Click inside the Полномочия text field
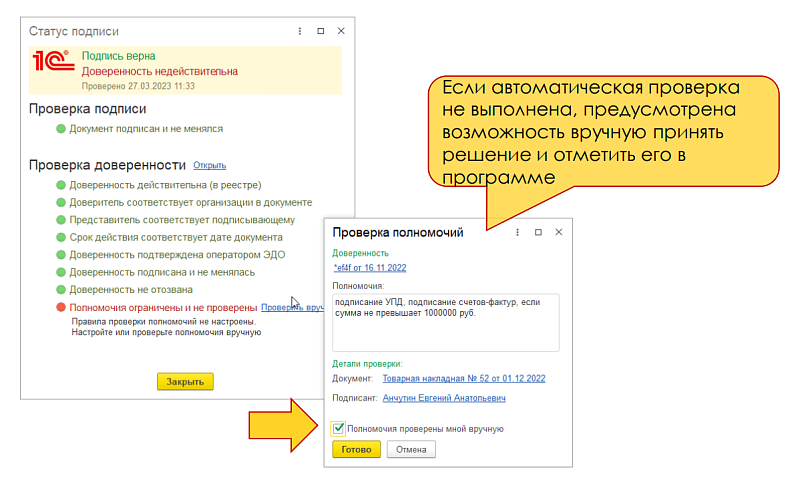This screenshot has height=484, width=800. [x=446, y=322]
